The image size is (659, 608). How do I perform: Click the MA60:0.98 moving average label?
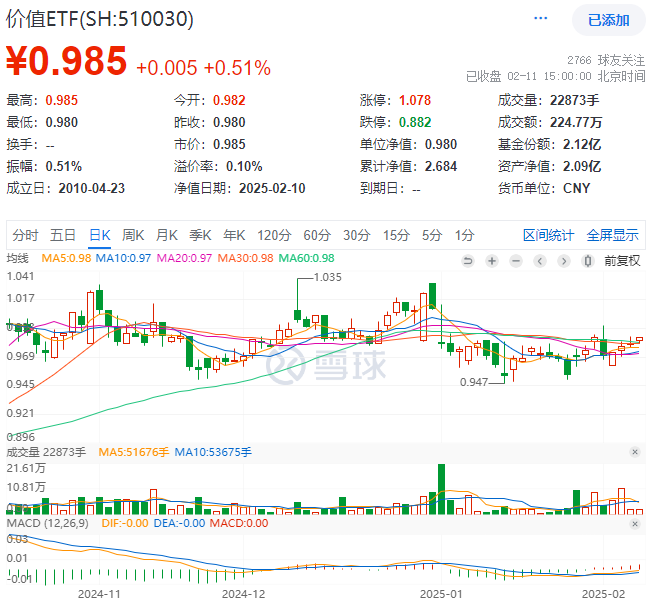point(306,258)
